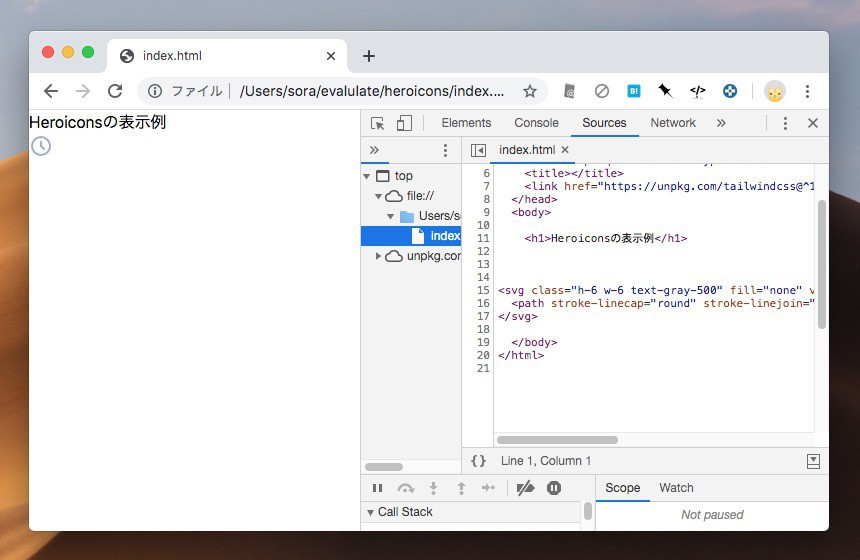Click the pretty print braces icon
The width and height of the screenshot is (860, 560).
click(x=479, y=461)
